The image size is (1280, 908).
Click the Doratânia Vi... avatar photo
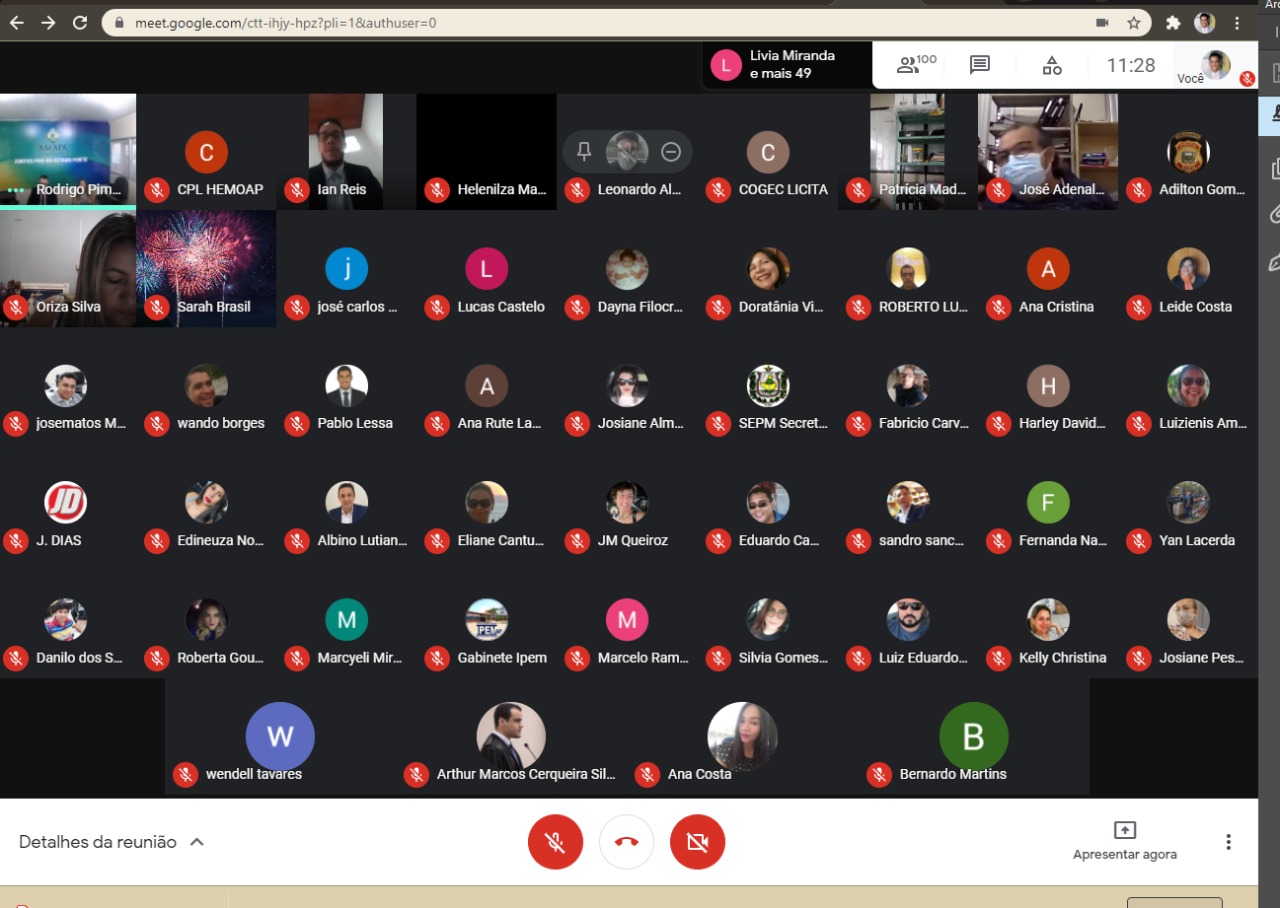coord(768,269)
